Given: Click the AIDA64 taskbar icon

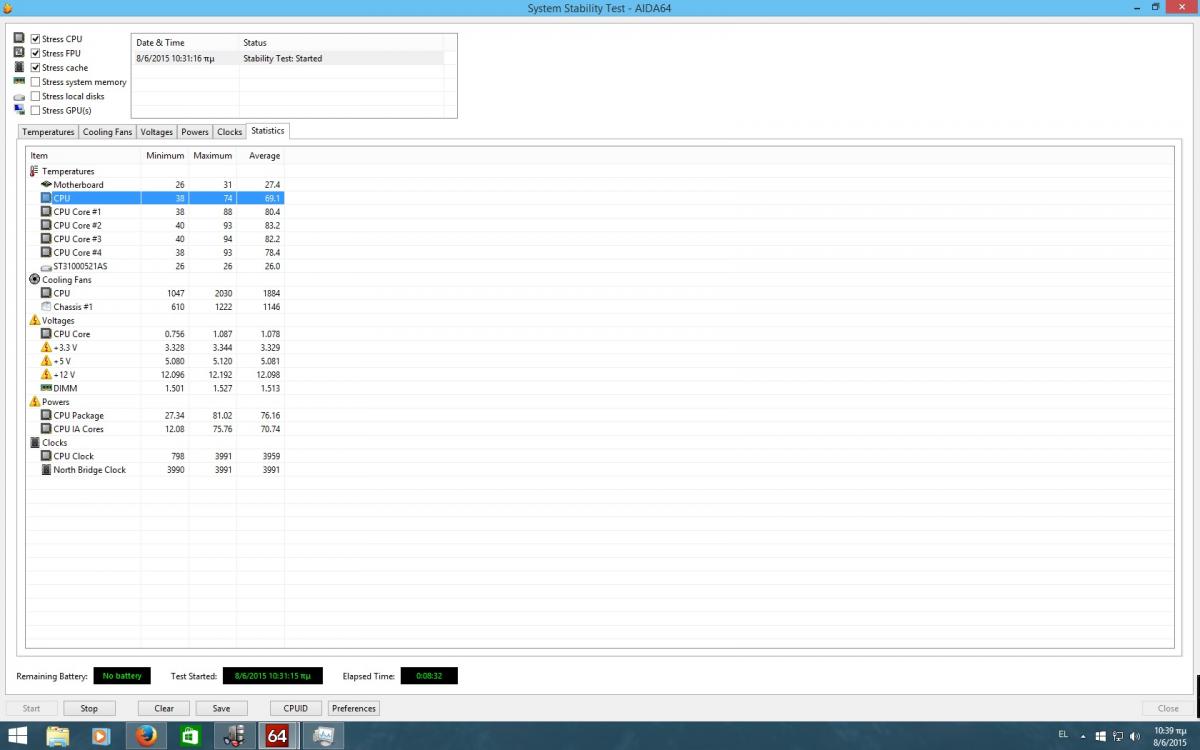Looking at the screenshot, I should coord(277,736).
